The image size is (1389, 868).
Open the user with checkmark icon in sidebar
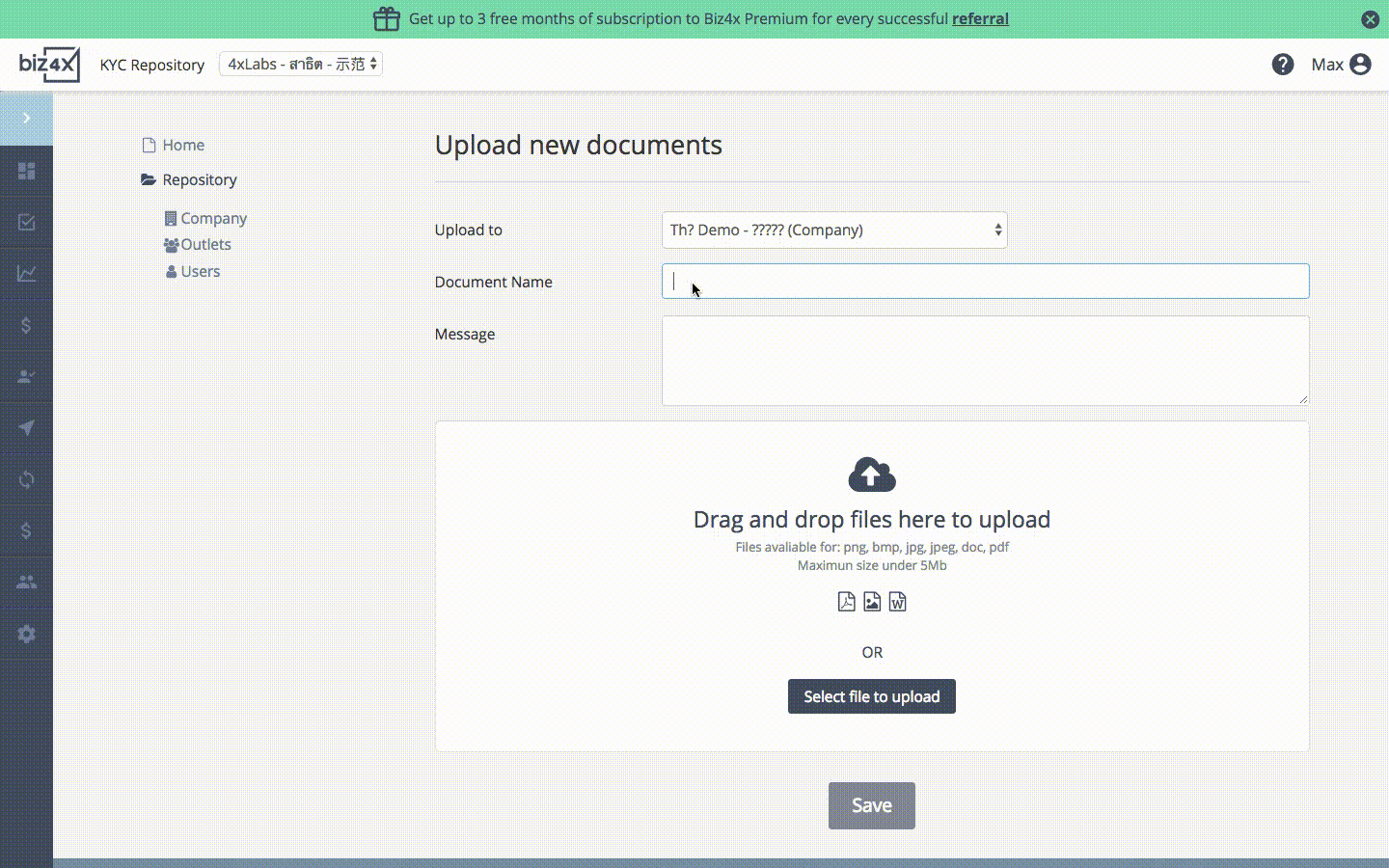click(26, 376)
